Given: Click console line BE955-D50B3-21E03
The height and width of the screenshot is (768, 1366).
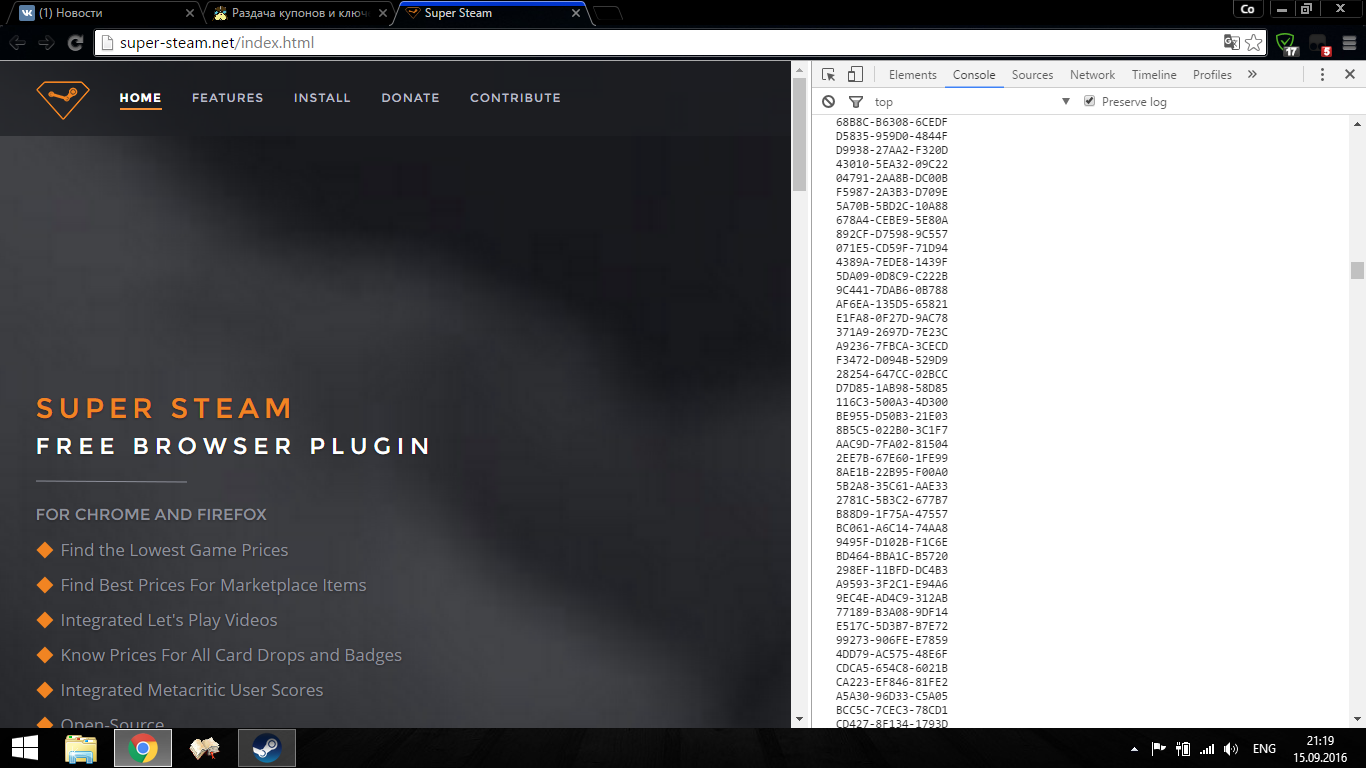Looking at the screenshot, I should coord(892,416).
